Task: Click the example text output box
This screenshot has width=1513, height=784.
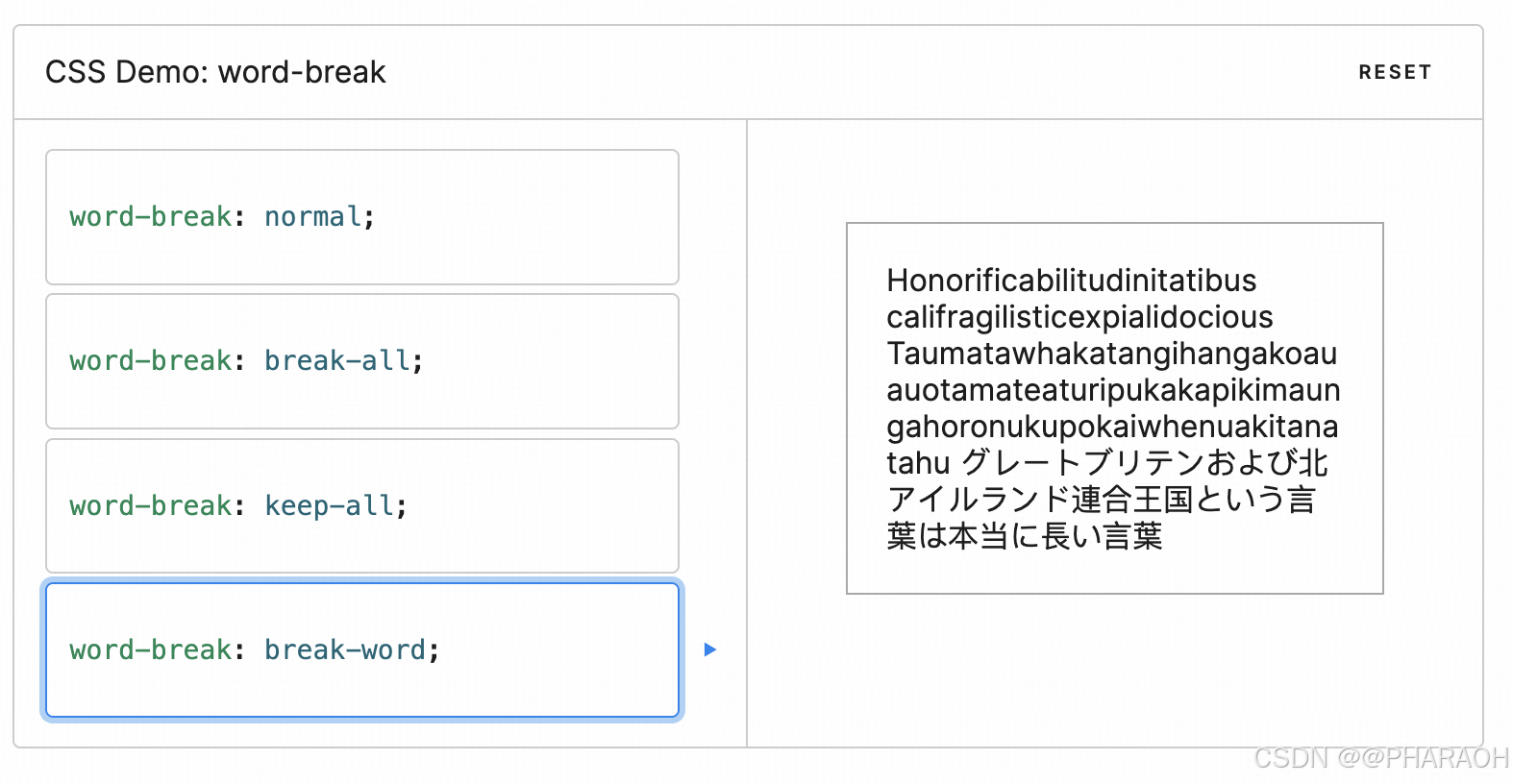Action: click(x=1113, y=408)
